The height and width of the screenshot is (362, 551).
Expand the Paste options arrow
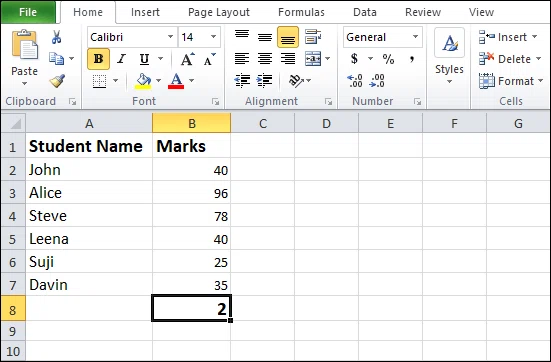coord(24,84)
